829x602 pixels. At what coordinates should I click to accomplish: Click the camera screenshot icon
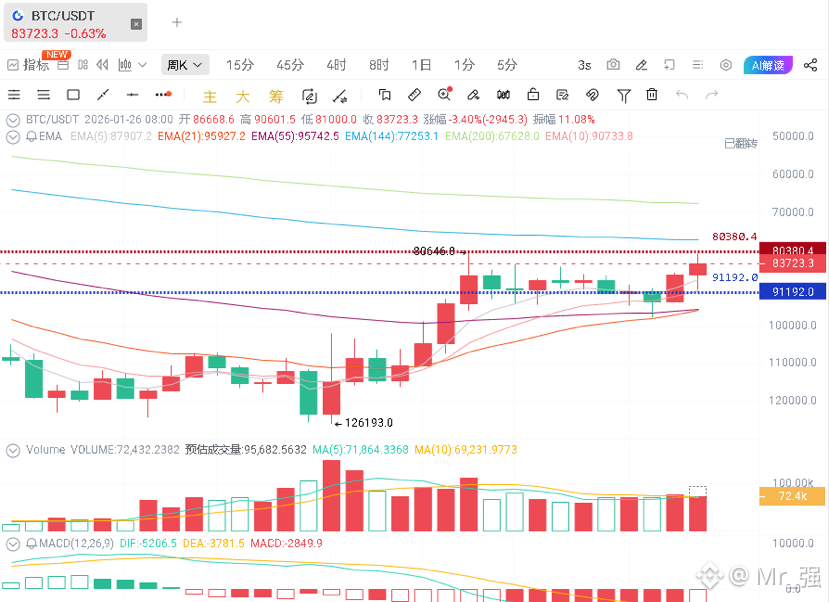pos(613,65)
